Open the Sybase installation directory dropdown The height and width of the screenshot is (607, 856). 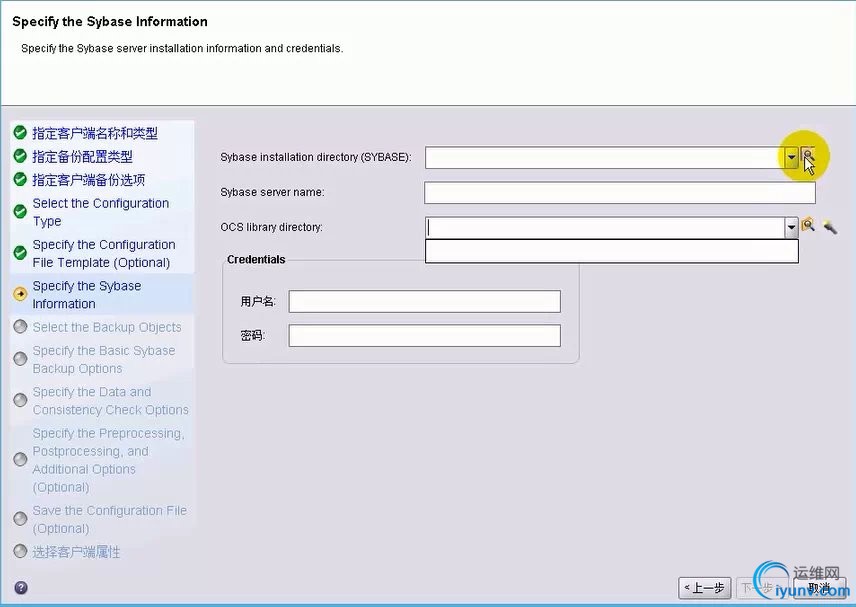(x=791, y=158)
